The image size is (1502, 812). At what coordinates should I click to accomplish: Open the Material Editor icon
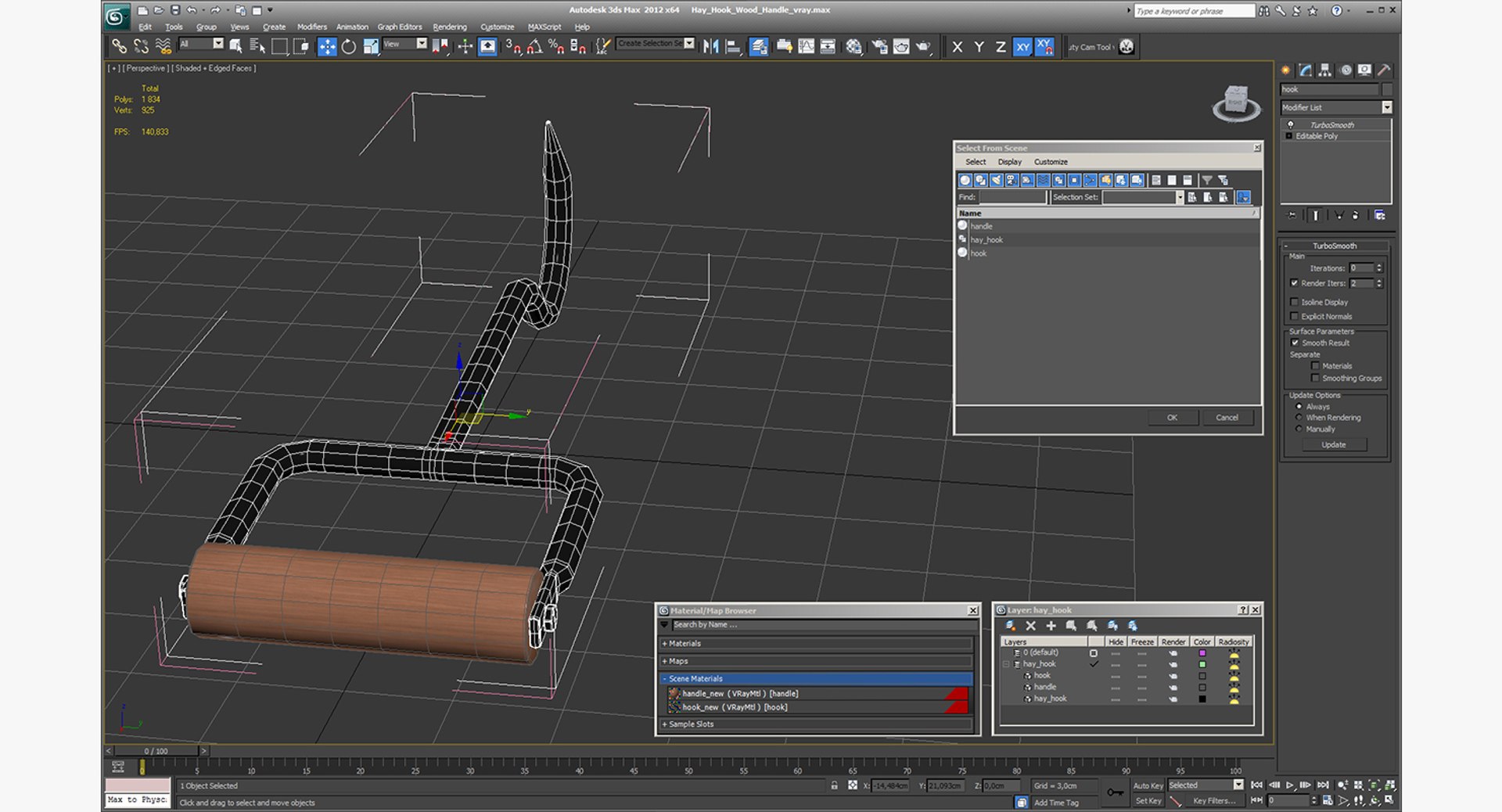(x=853, y=47)
